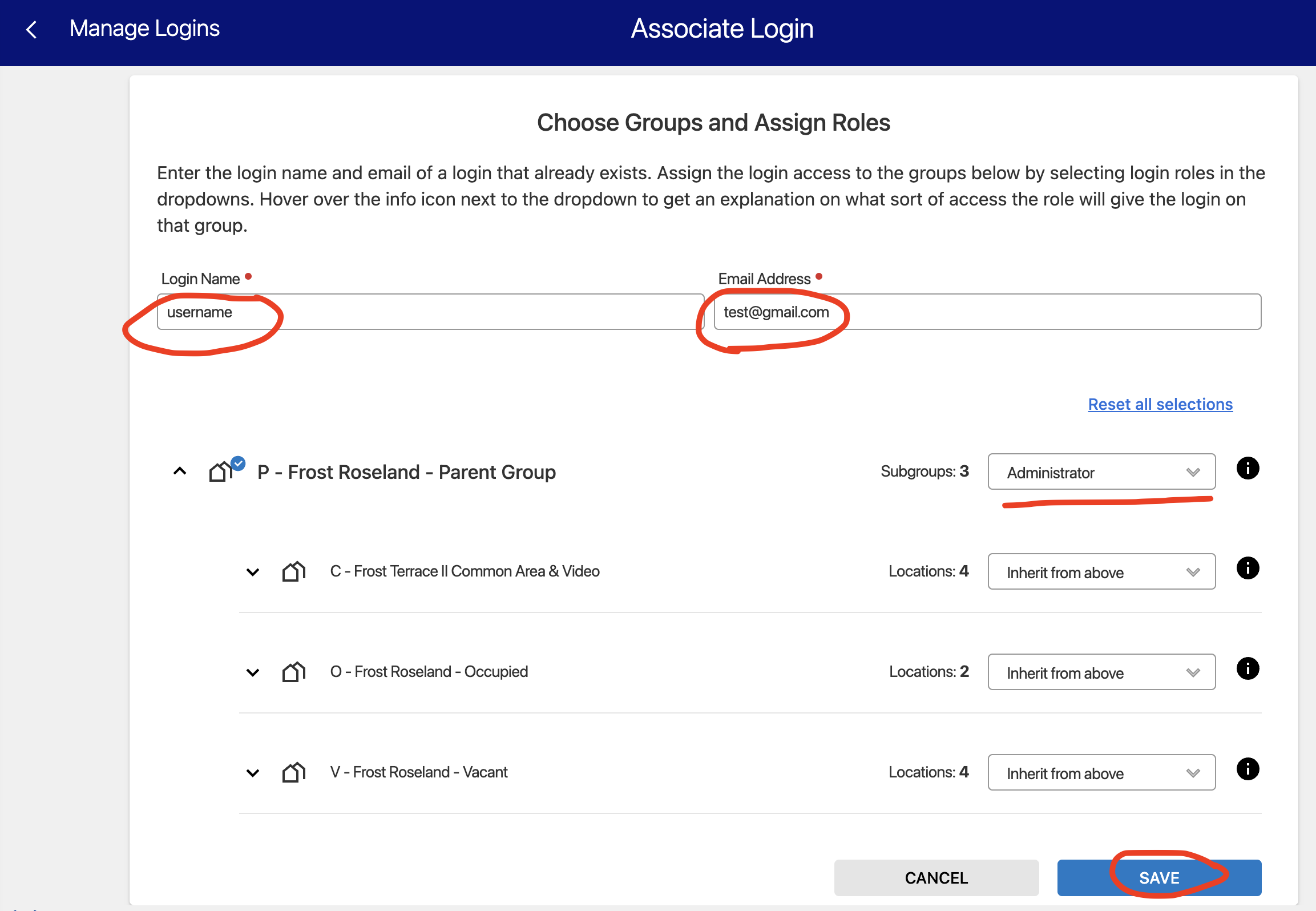Click info icon beside Administrator dropdown

[1248, 469]
